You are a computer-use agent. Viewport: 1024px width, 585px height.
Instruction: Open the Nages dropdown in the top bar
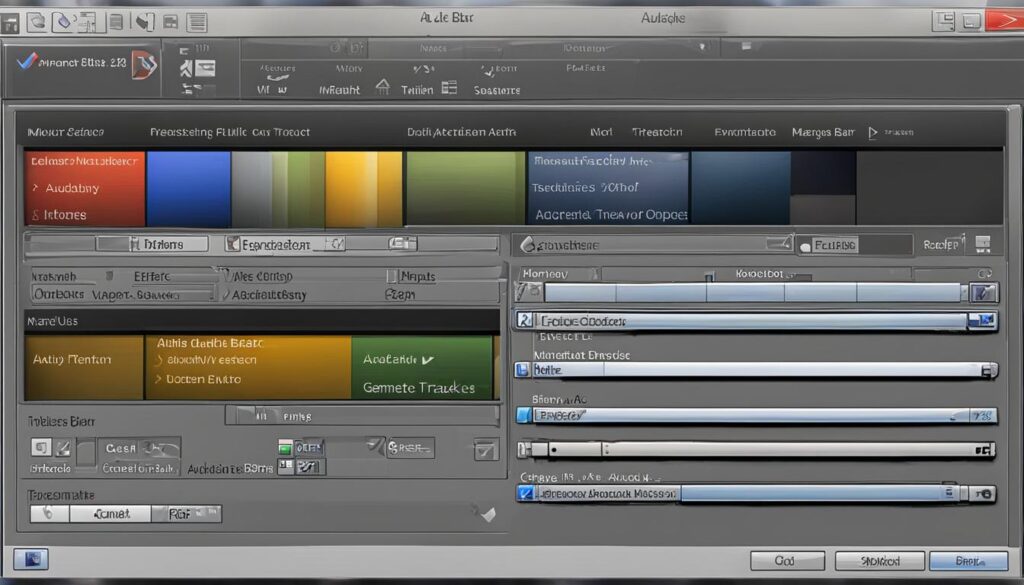click(x=434, y=48)
